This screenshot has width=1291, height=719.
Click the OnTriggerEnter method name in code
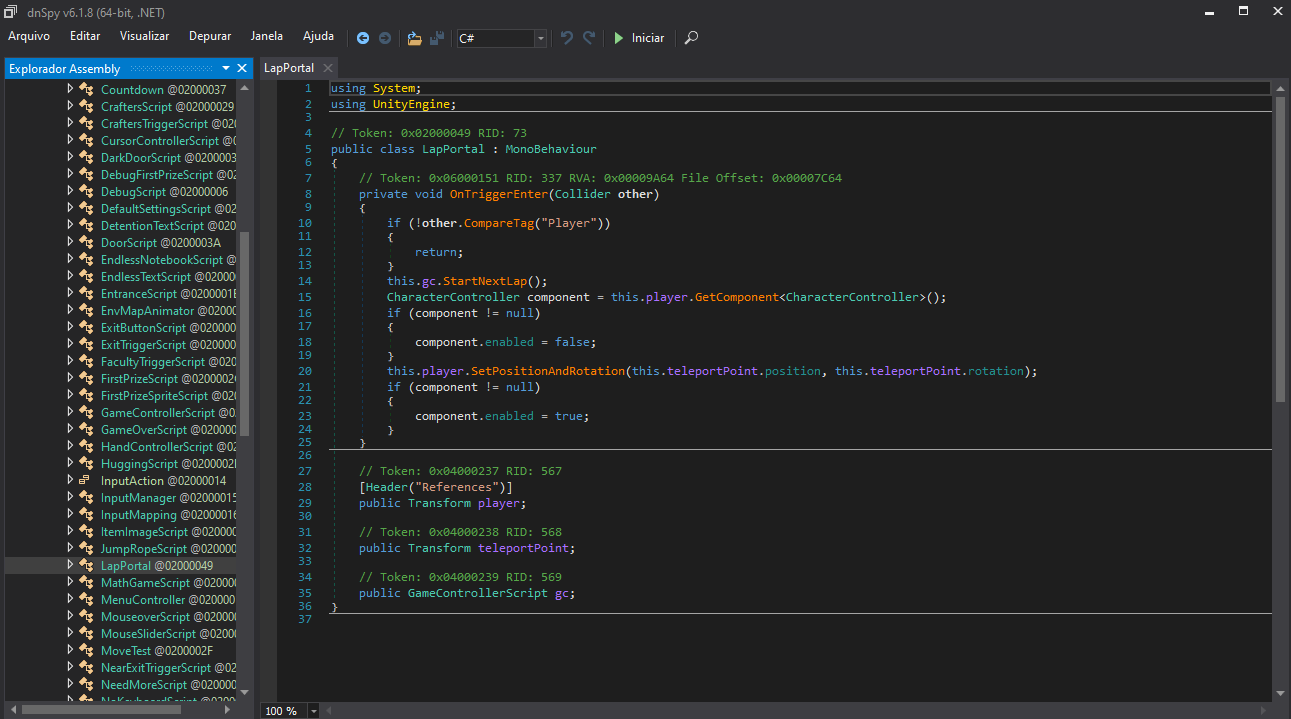pyautogui.click(x=498, y=194)
